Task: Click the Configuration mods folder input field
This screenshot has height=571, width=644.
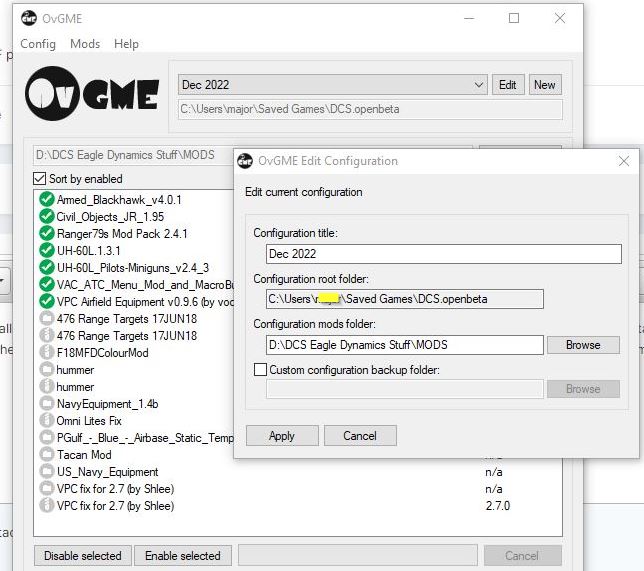Action: (x=405, y=345)
